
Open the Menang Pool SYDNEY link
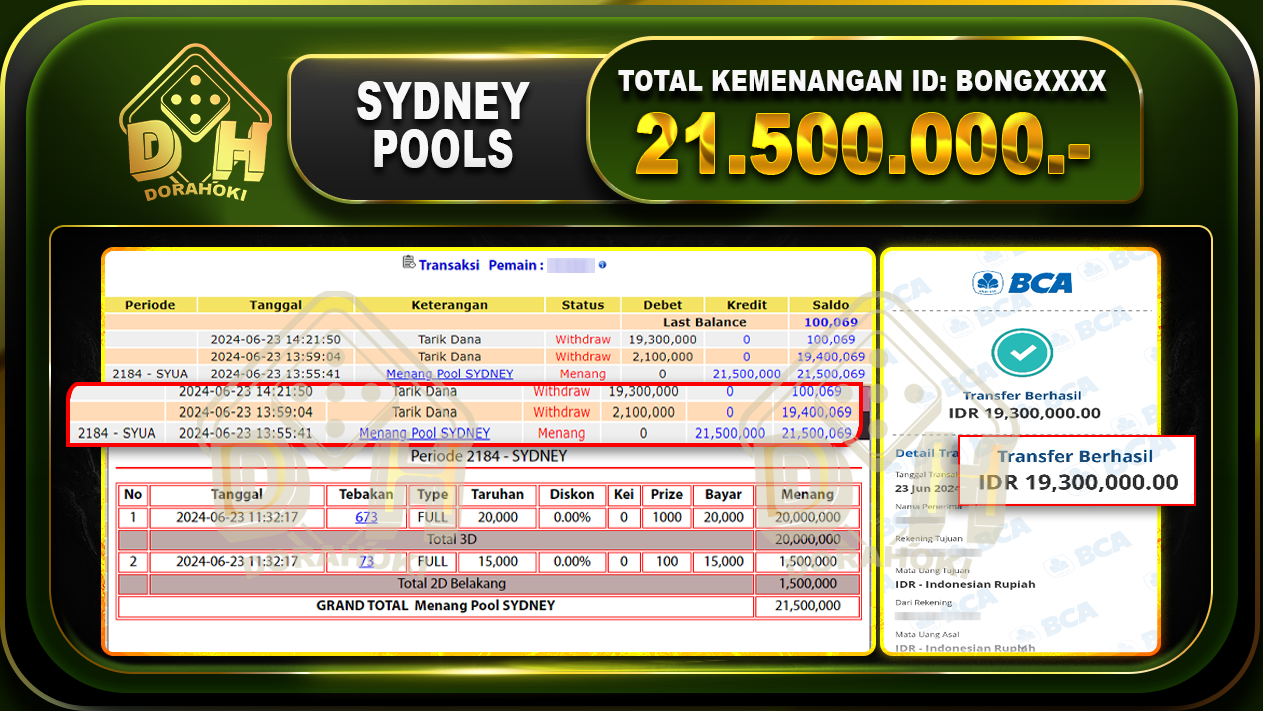[448, 373]
